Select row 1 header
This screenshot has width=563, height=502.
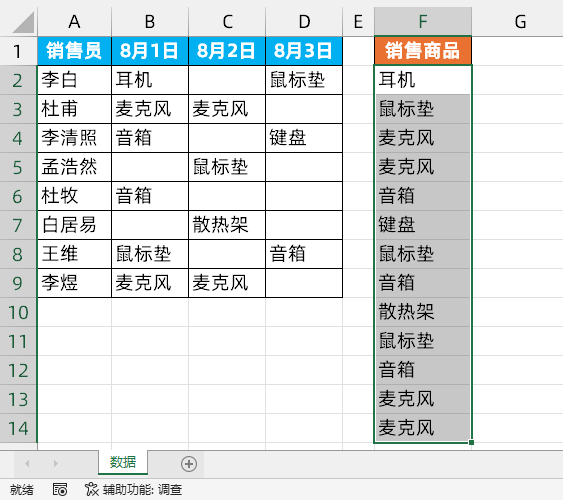tap(18, 51)
